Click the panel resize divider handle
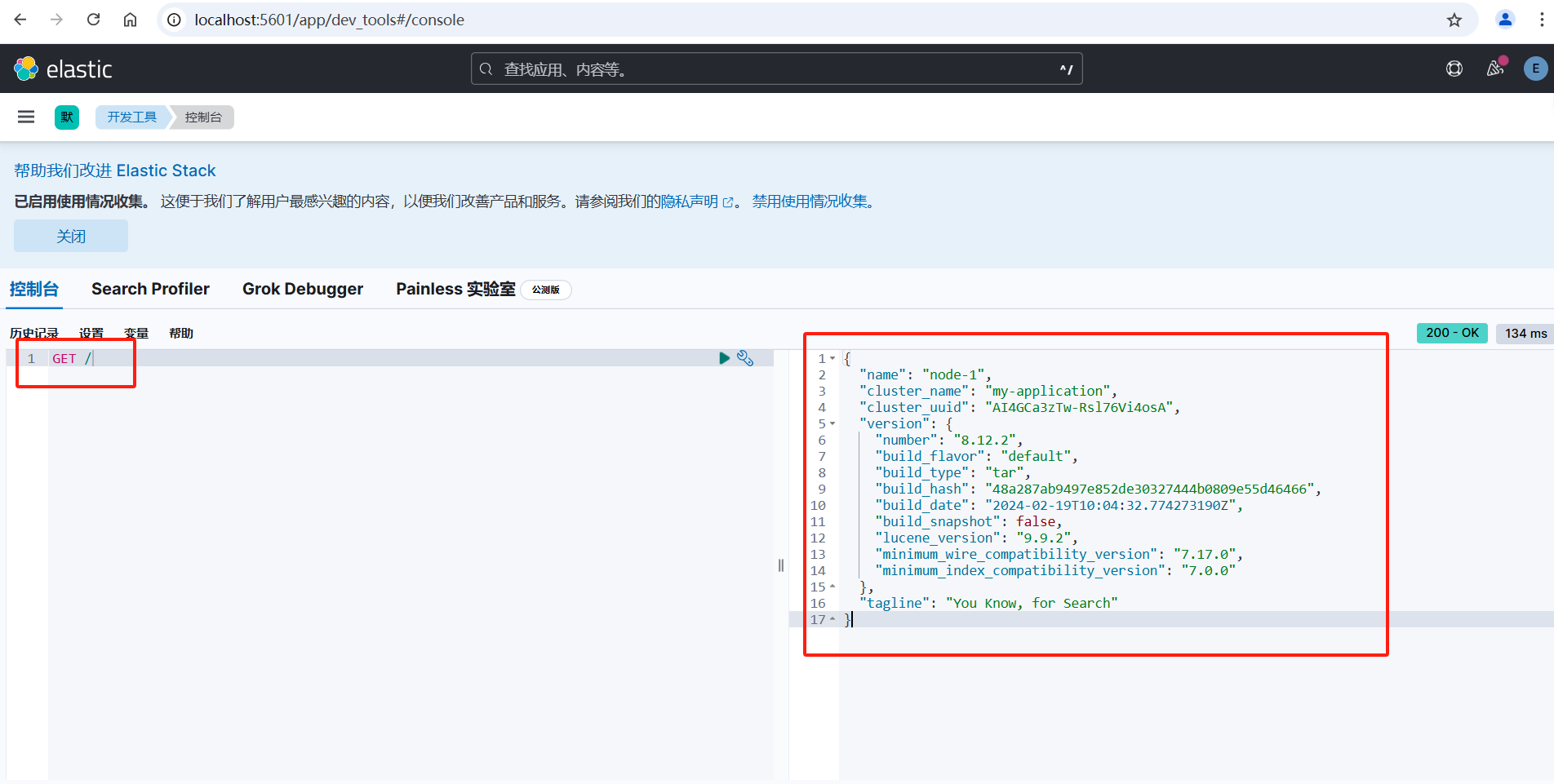This screenshot has width=1554, height=784. pyautogui.click(x=781, y=565)
